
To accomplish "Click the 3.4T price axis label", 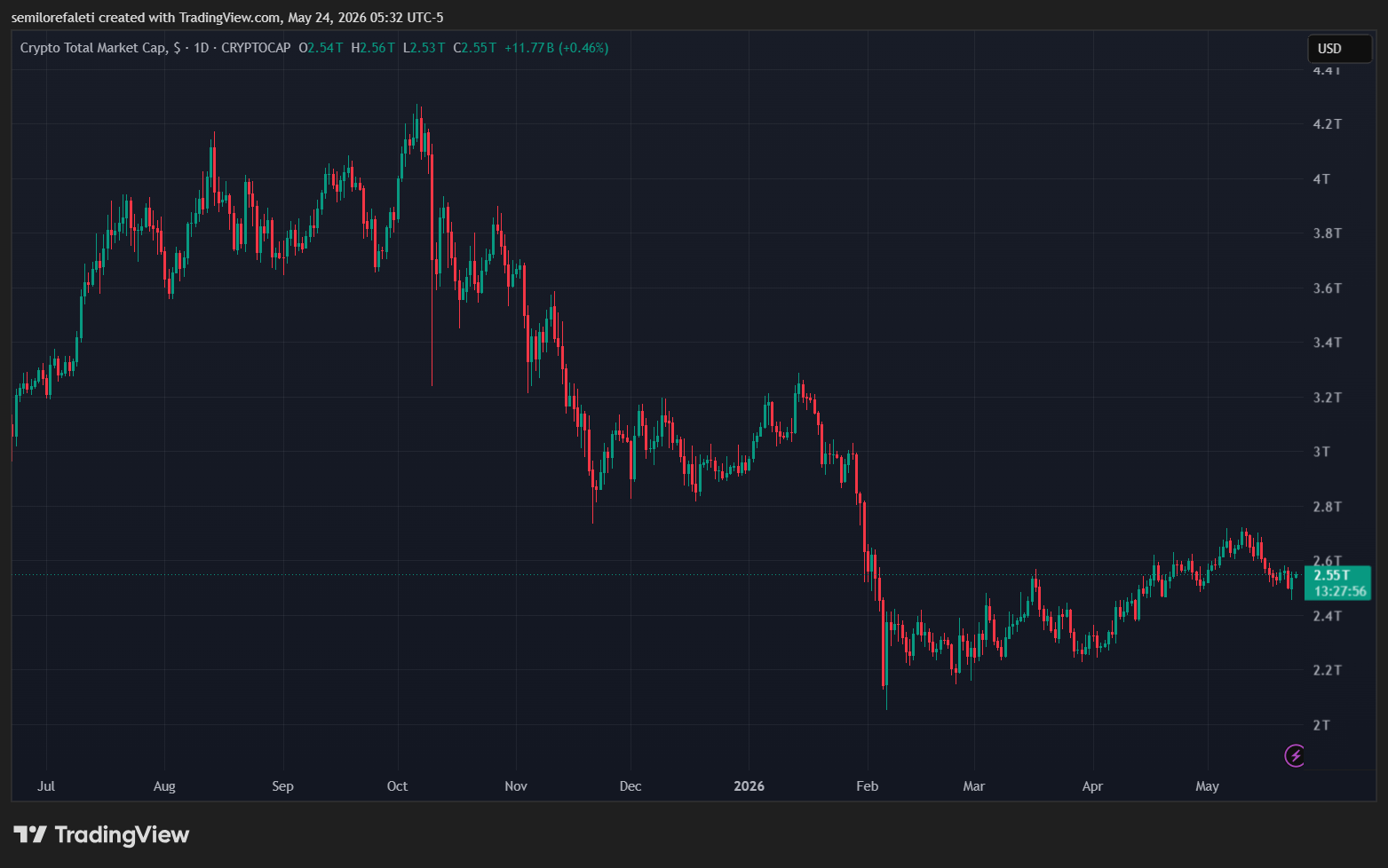I will 1327,343.
